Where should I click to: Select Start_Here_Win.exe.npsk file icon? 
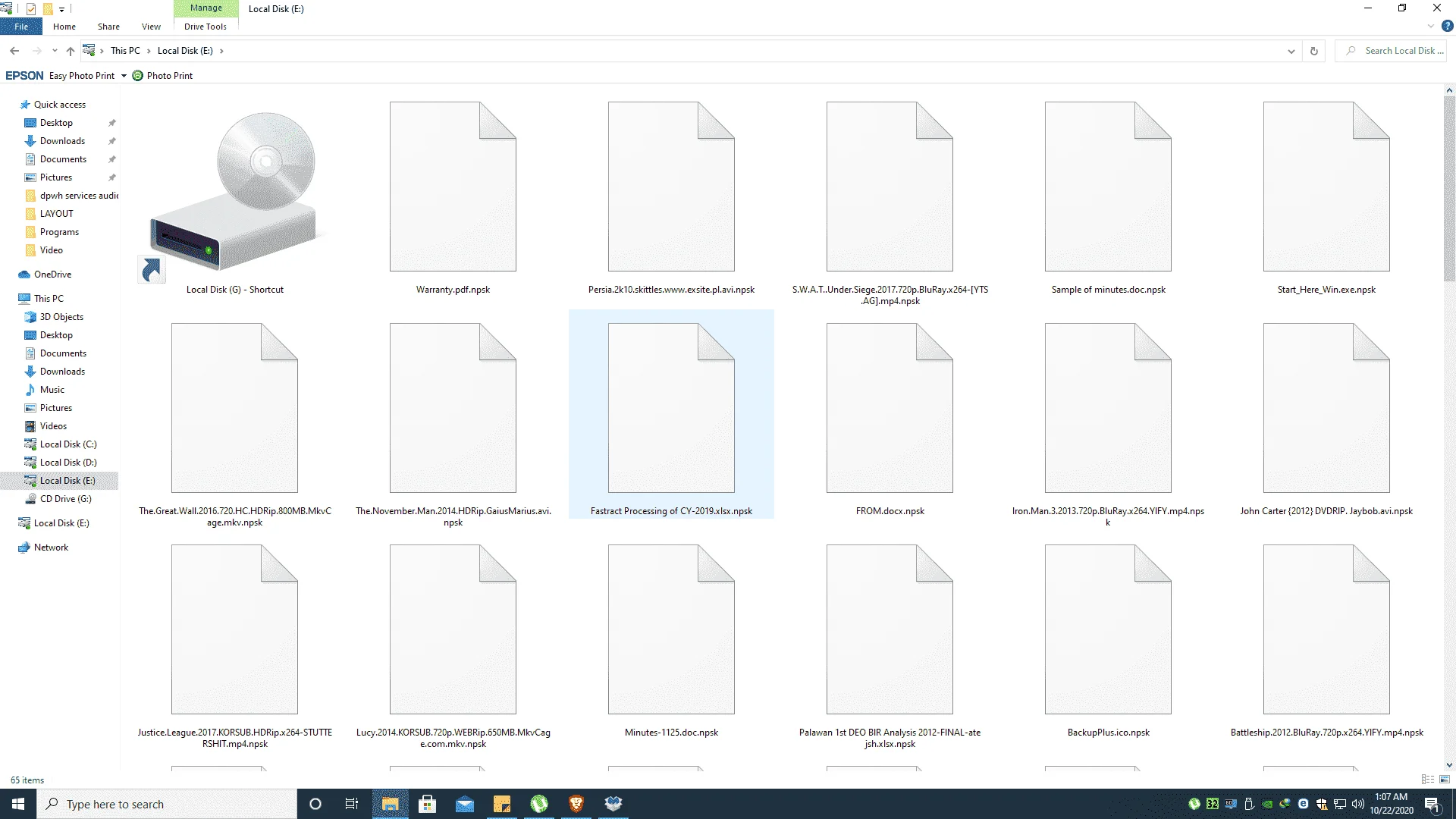click(1326, 187)
